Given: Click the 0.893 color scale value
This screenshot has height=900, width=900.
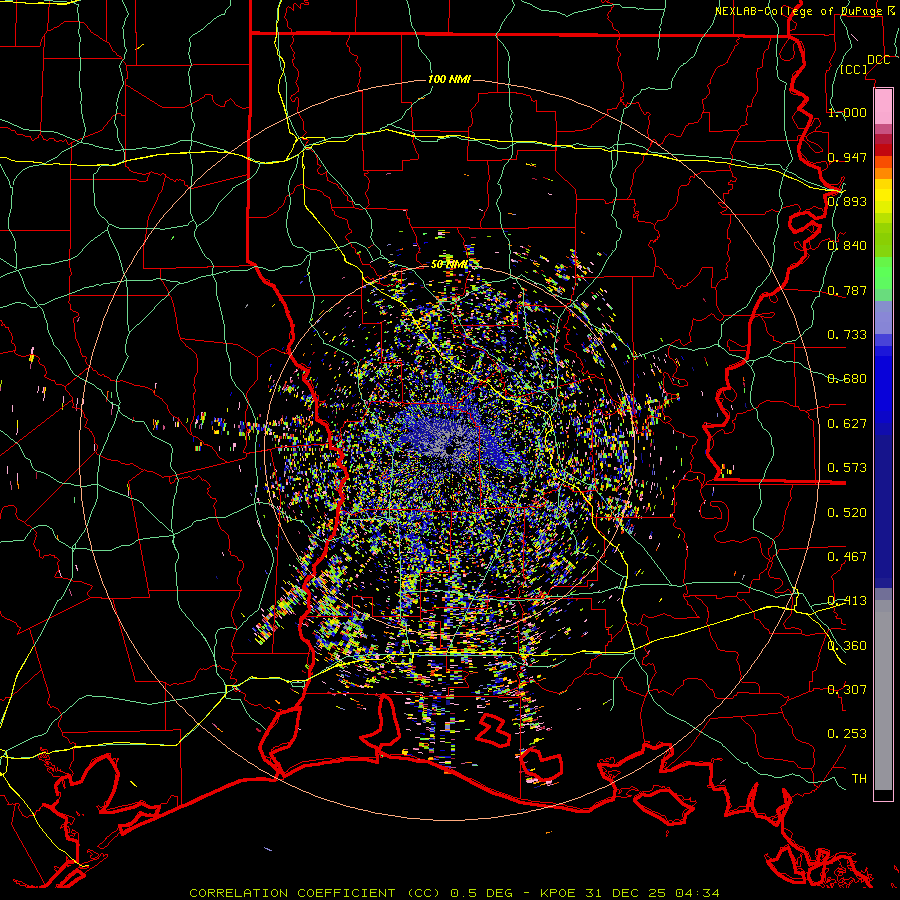Looking at the screenshot, I should click(x=847, y=201).
